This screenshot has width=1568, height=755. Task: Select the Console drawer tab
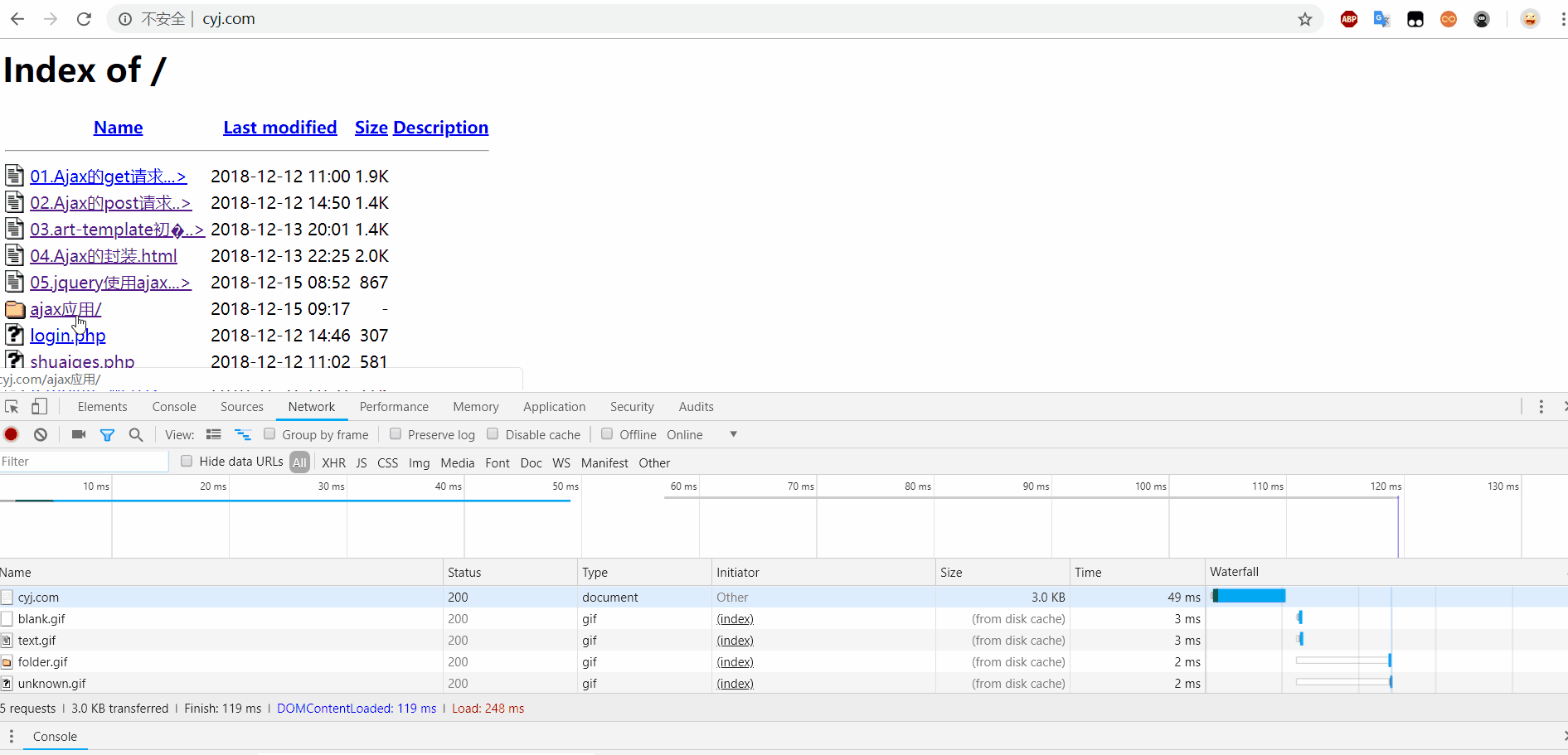55,737
